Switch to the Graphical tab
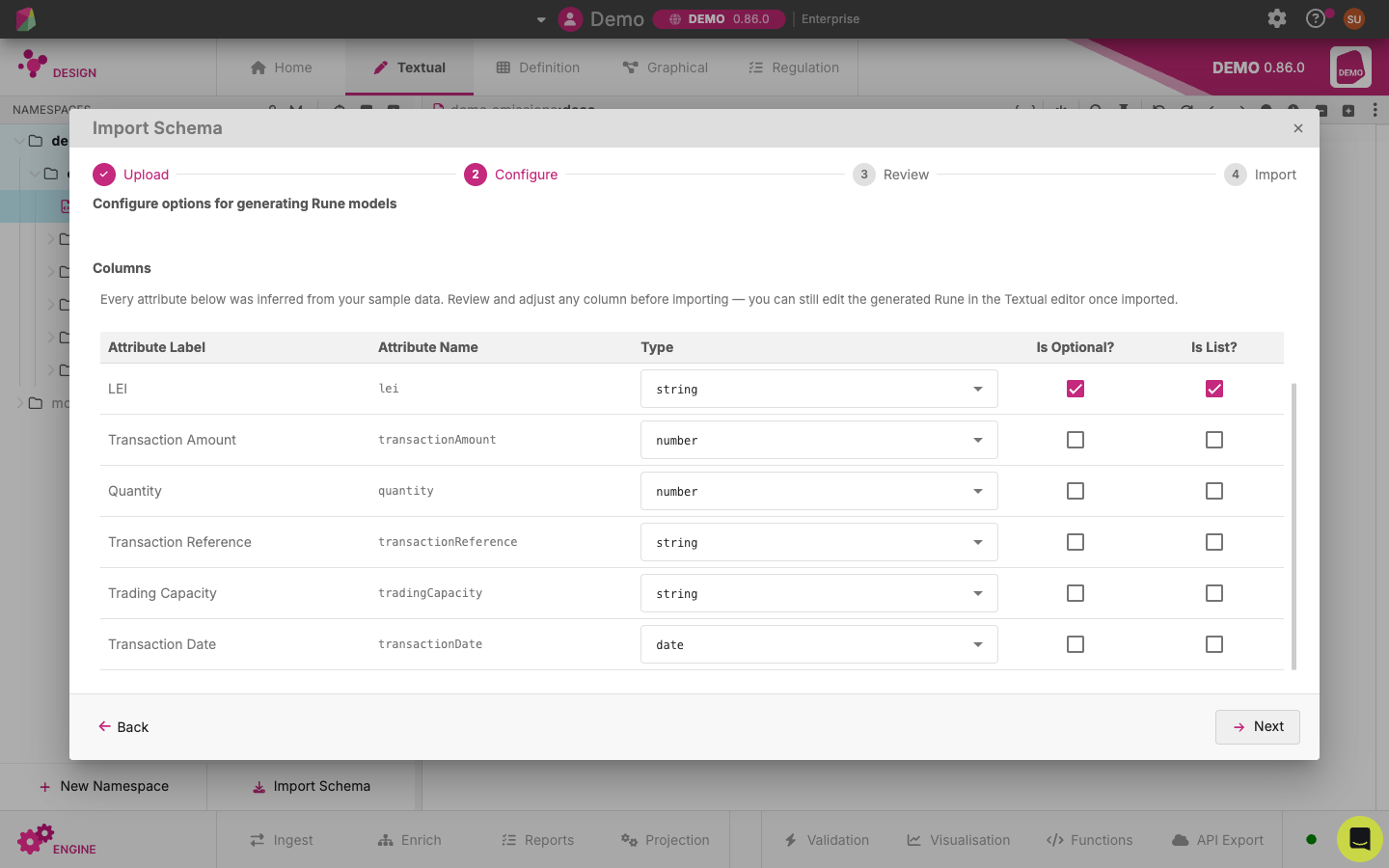 click(x=666, y=68)
